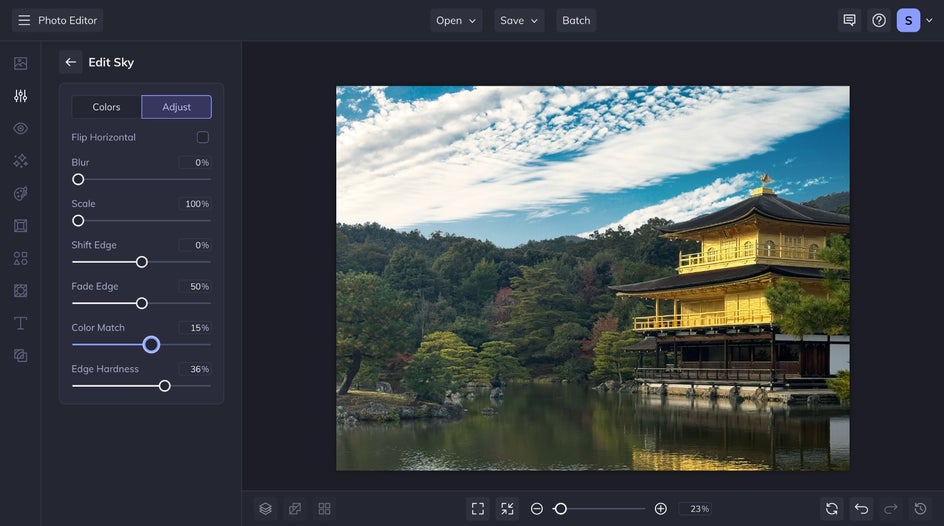This screenshot has width=944, height=526.
Task: Expand the Open dropdown
Action: (456, 20)
